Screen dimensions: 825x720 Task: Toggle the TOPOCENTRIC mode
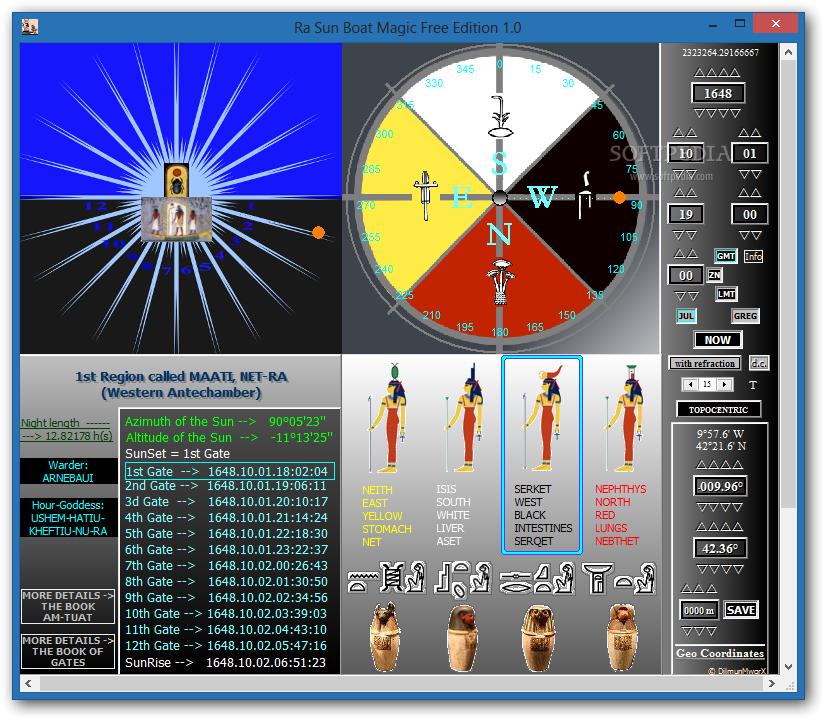click(x=718, y=409)
